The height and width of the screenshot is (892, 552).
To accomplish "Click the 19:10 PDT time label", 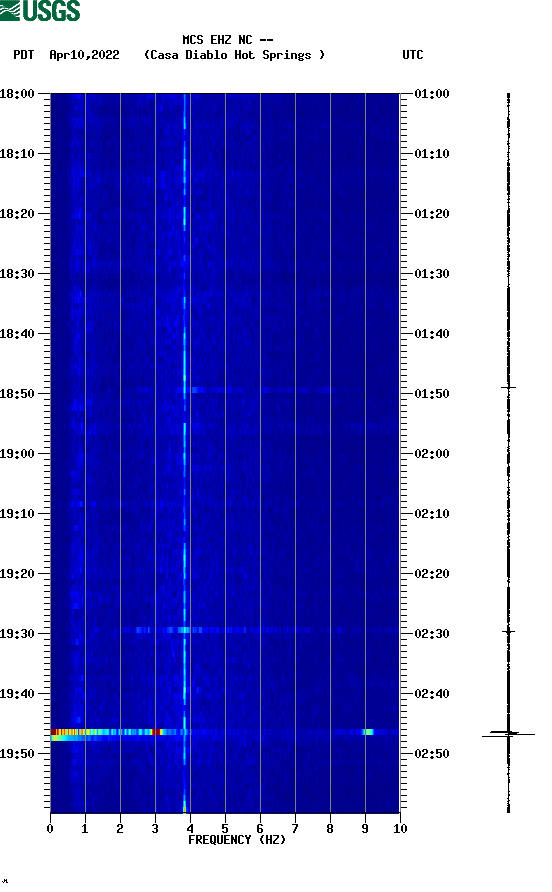I will click(x=17, y=514).
